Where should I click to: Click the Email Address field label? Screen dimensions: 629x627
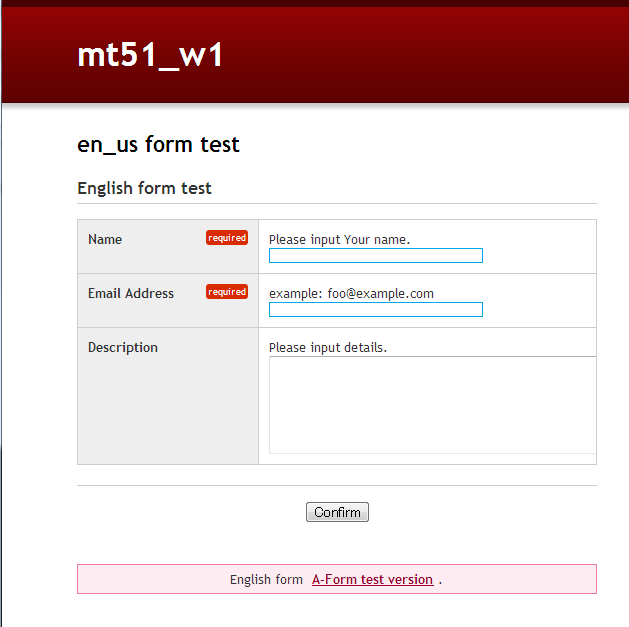click(x=131, y=294)
